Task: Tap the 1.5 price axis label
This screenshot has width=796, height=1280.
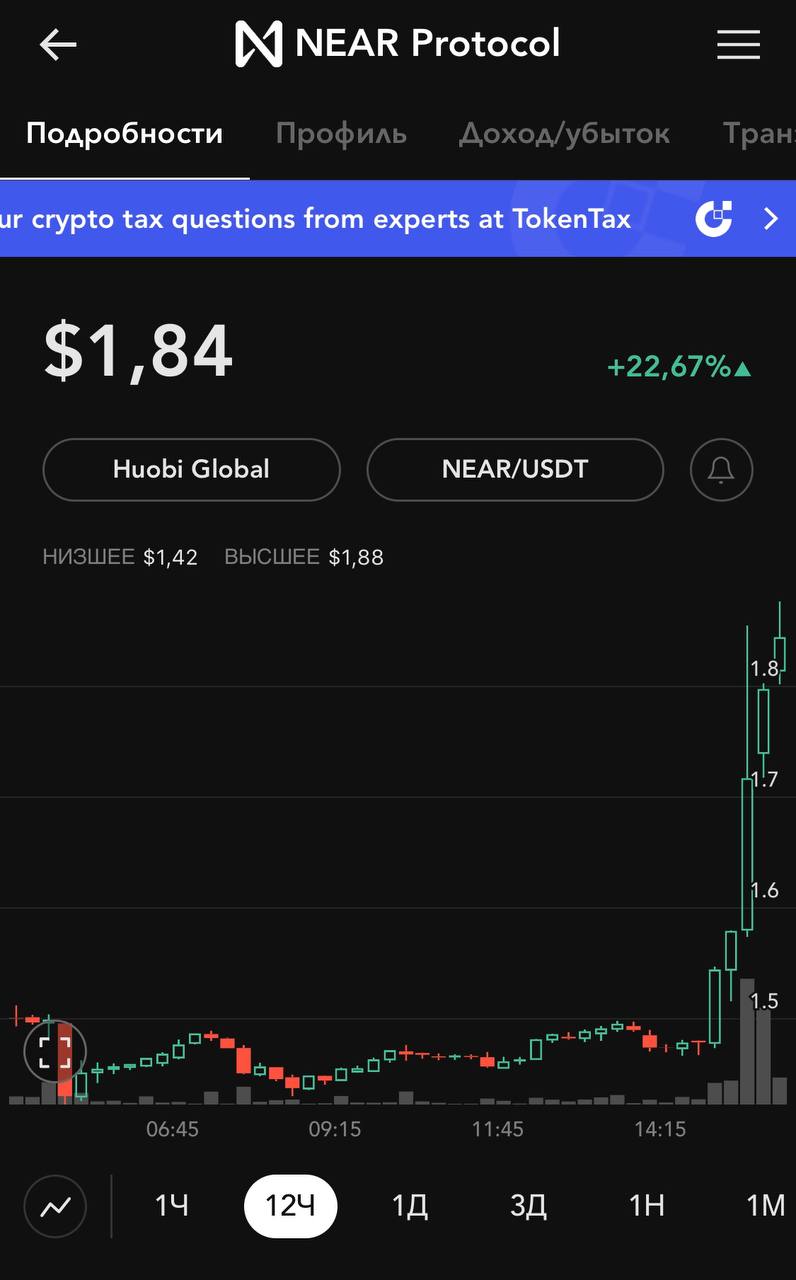Action: (764, 1001)
